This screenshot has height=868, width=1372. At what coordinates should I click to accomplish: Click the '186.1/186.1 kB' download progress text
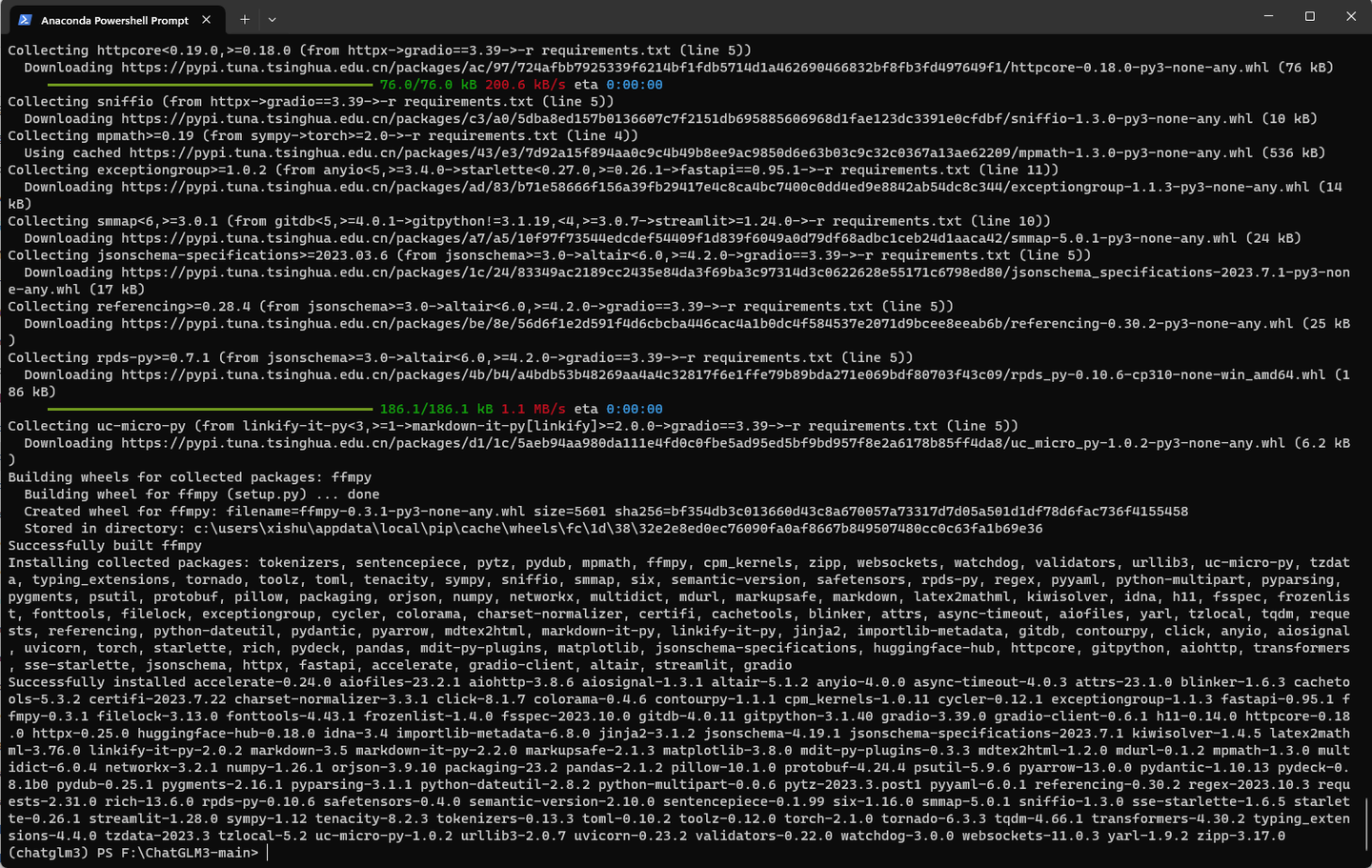436,409
